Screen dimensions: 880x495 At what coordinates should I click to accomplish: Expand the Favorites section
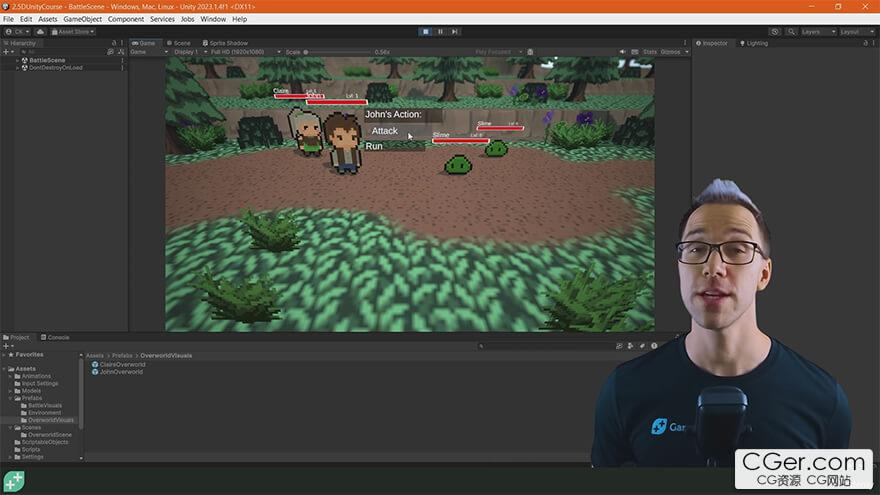point(4,355)
